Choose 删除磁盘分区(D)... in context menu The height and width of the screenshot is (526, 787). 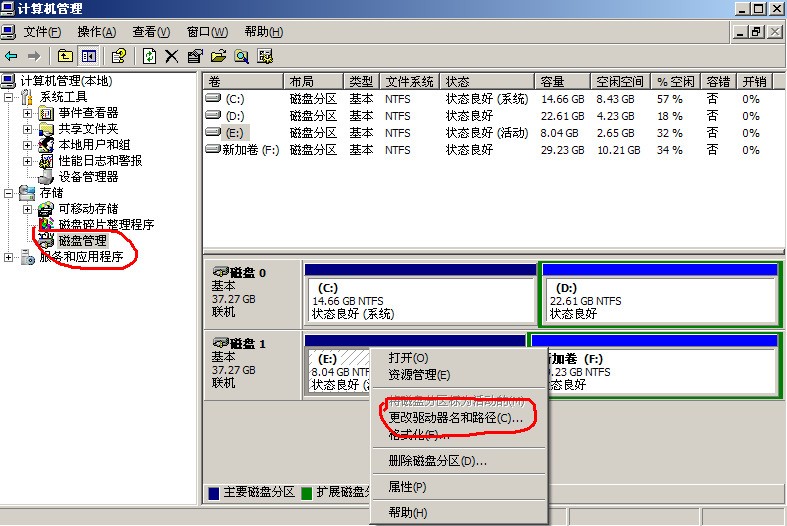click(x=459, y=461)
